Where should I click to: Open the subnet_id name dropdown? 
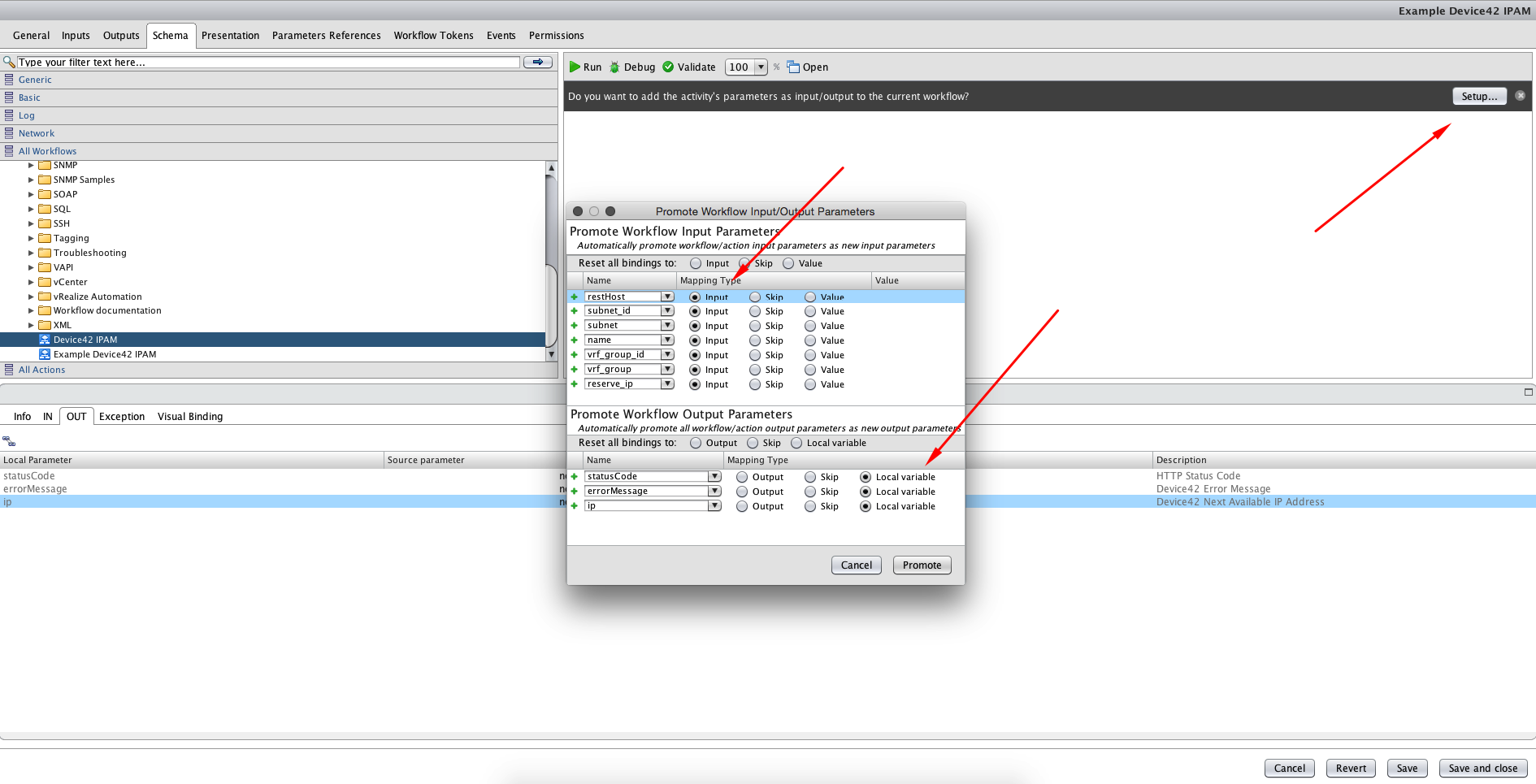coord(666,310)
